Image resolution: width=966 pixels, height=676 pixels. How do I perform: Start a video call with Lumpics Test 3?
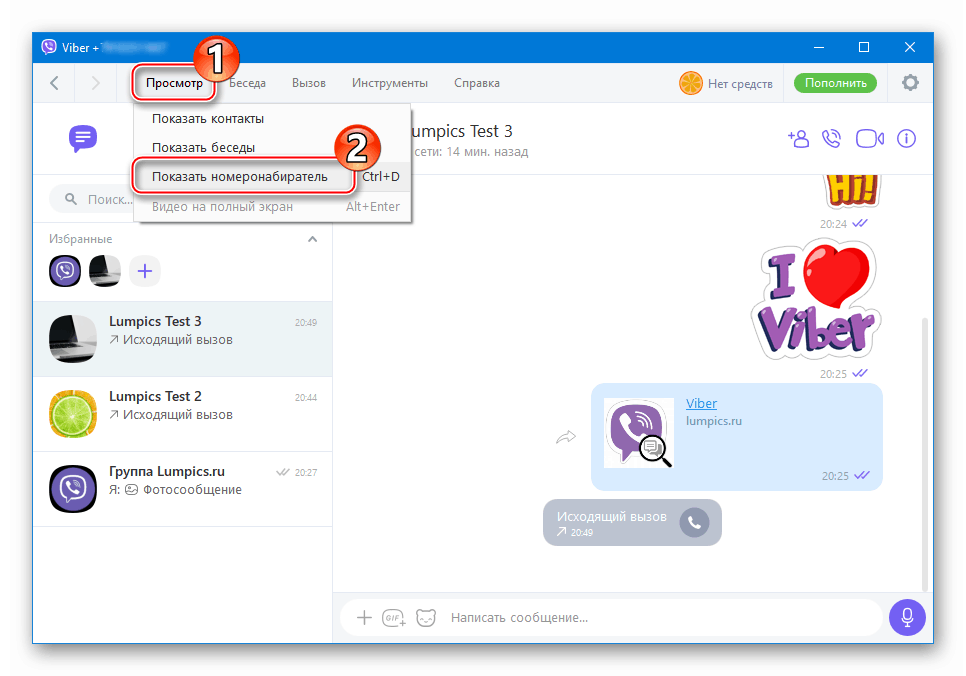[869, 139]
